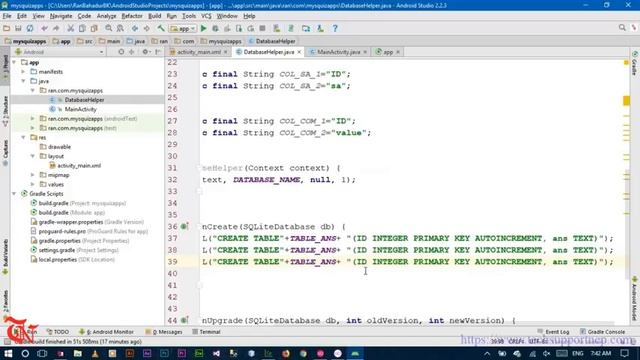Open the Refactor menu
The image size is (640, 360).
[x=132, y=16]
